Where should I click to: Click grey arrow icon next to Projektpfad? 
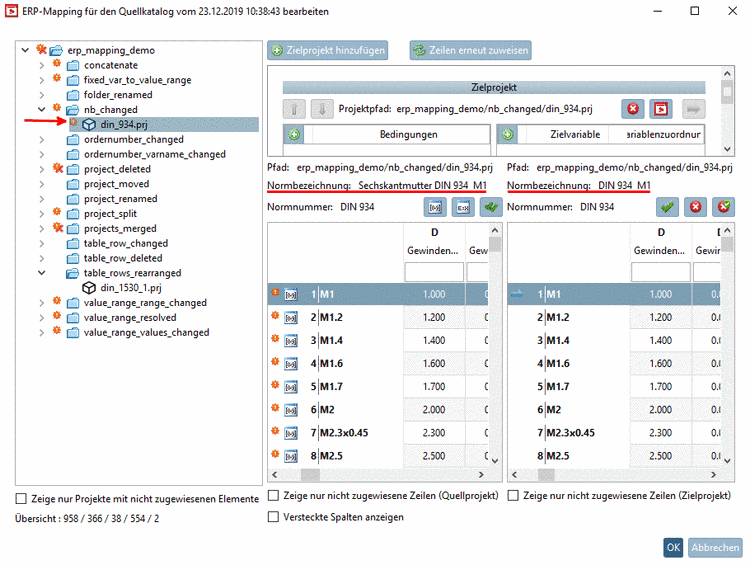(694, 109)
